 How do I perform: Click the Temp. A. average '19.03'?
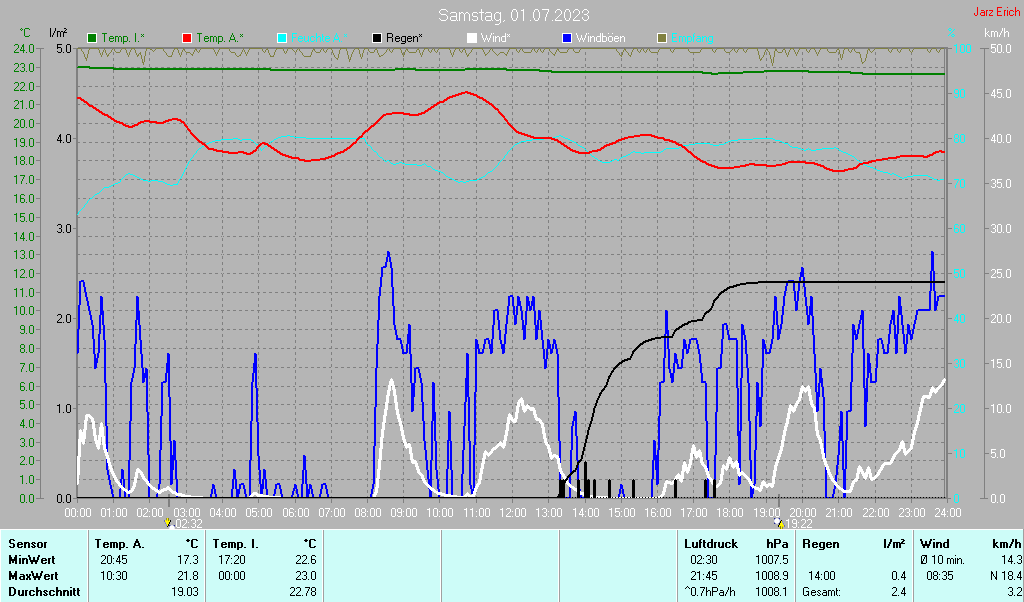pos(185,592)
